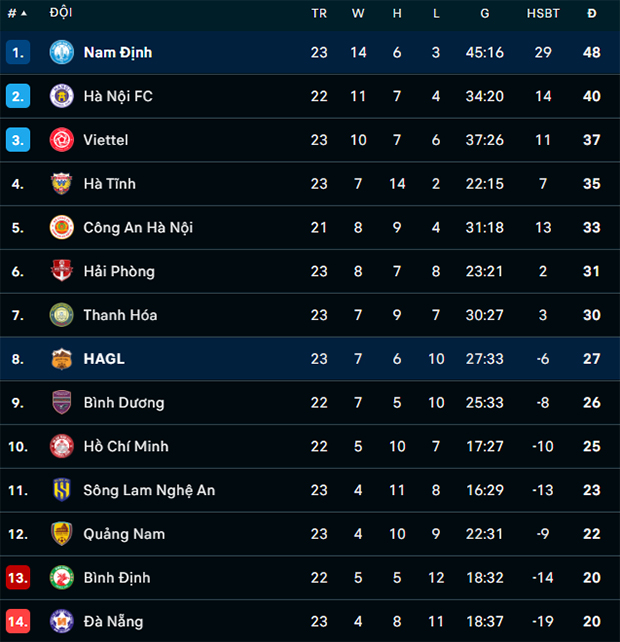Click the Hà Nội FC club crest
The height and width of the screenshot is (642, 620).
[x=61, y=96]
